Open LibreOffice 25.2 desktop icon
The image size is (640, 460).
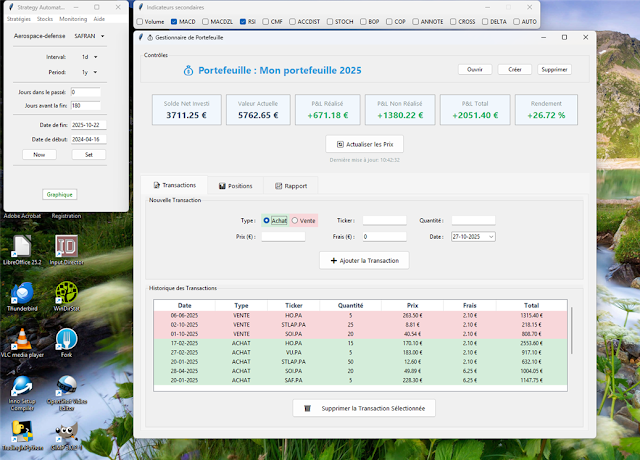point(22,246)
